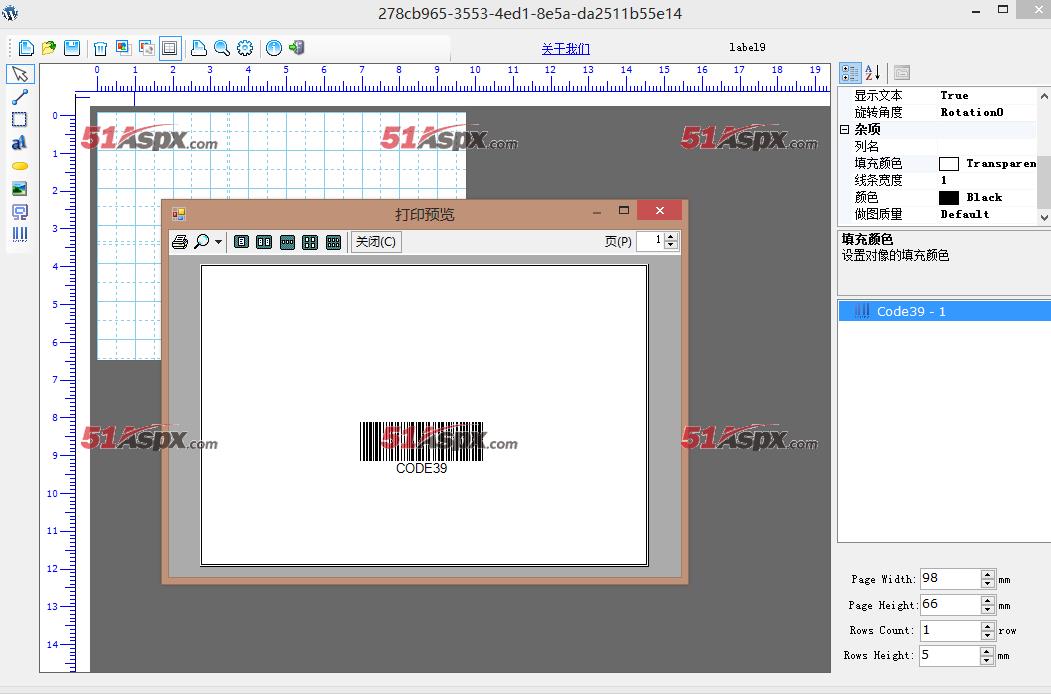The width and height of the screenshot is (1051, 694).
Task: Open the 关于我们 link
Action: (x=566, y=48)
